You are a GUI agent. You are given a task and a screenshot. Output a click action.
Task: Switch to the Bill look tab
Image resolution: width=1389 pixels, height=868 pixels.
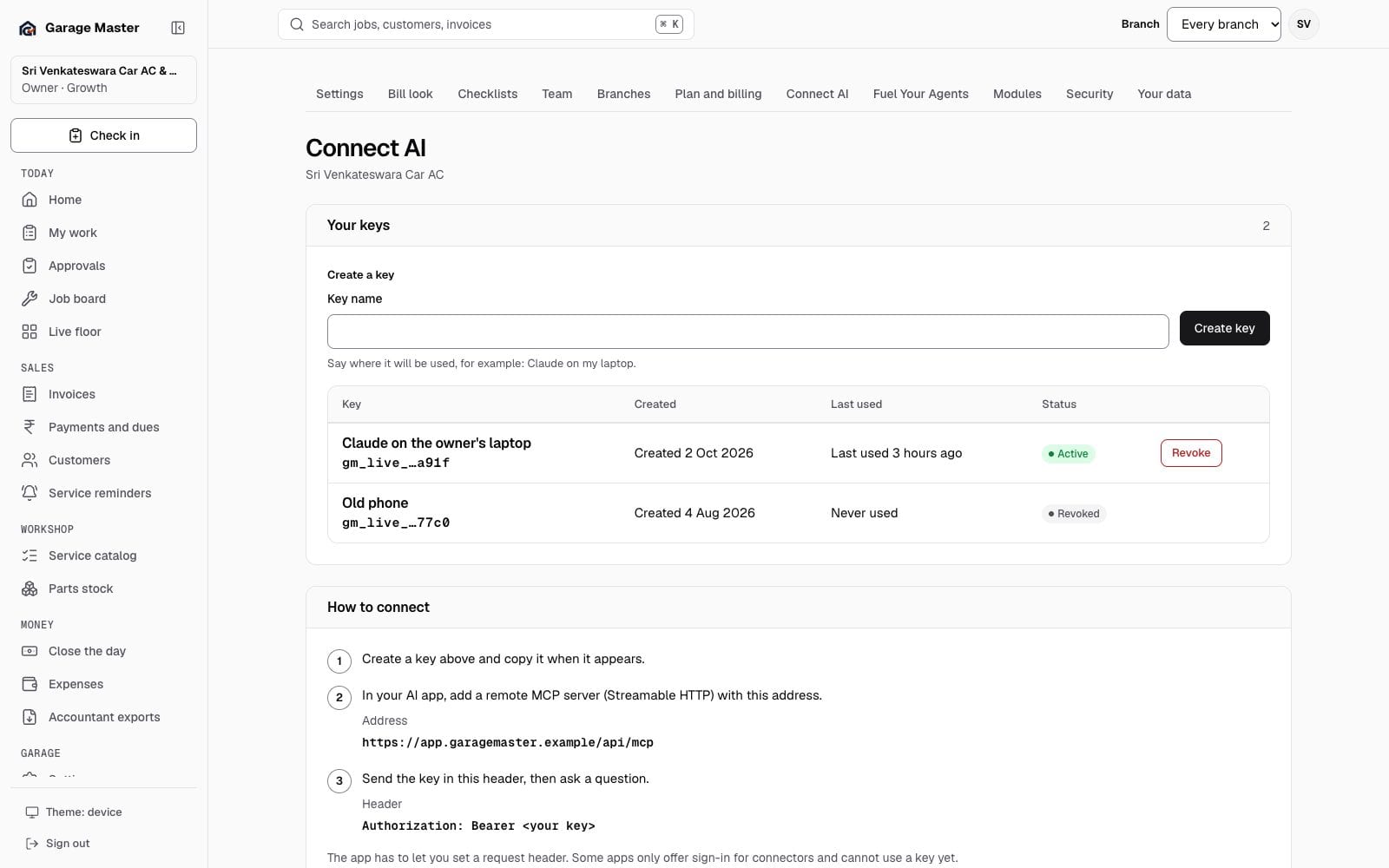[x=410, y=94]
